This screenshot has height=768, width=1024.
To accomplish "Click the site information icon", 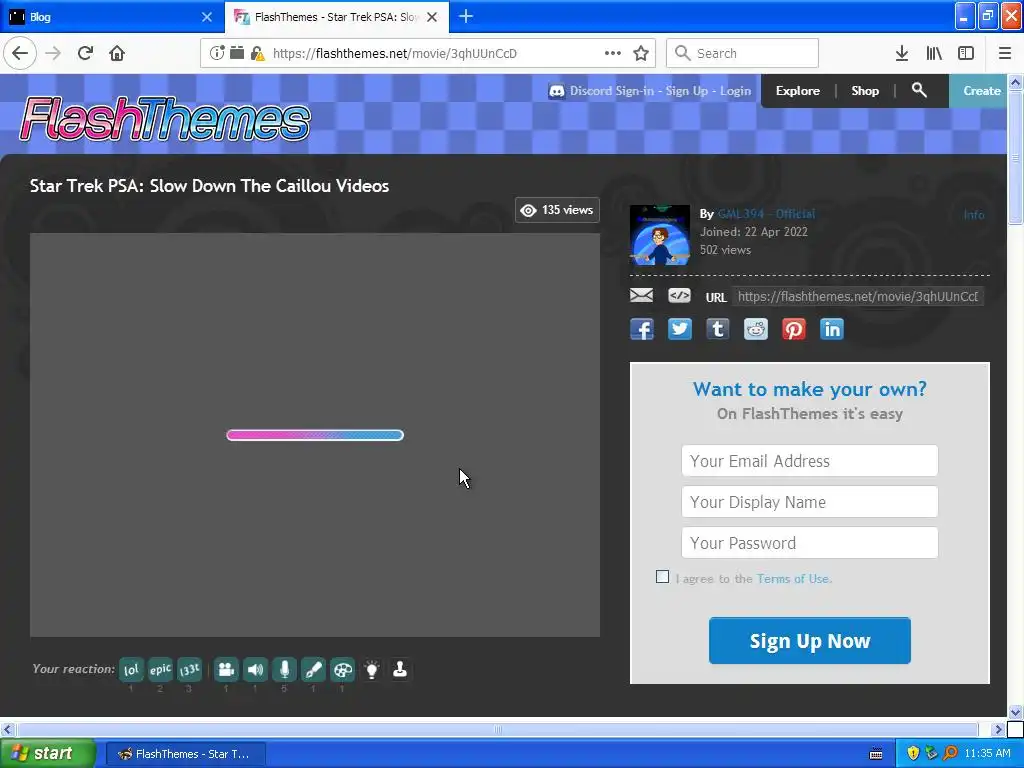I will (x=217, y=53).
